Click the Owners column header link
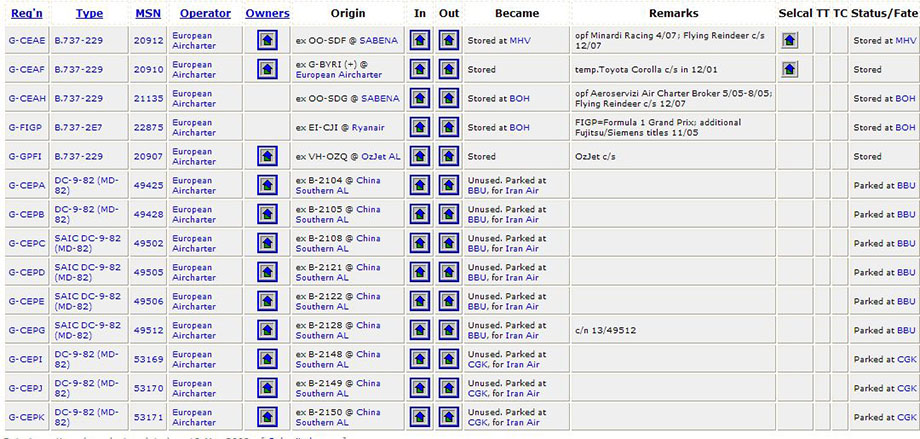 pos(267,14)
